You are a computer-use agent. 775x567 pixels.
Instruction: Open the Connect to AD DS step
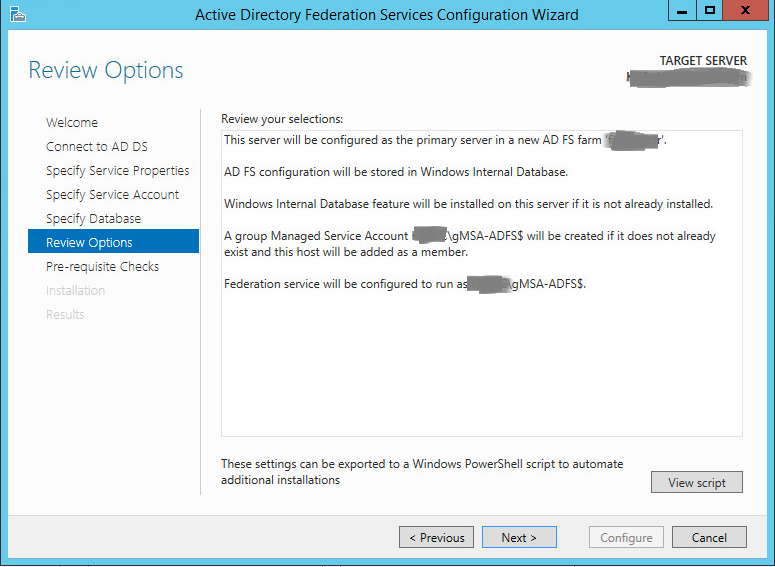coord(96,146)
